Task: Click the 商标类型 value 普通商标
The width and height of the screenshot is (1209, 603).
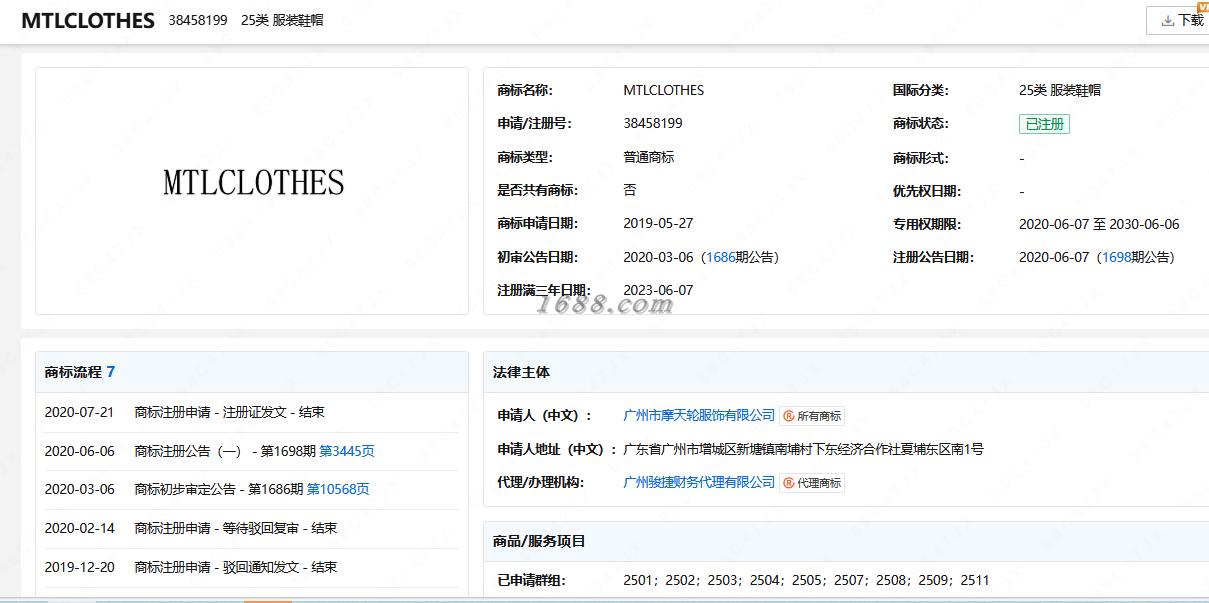Action: [x=649, y=157]
